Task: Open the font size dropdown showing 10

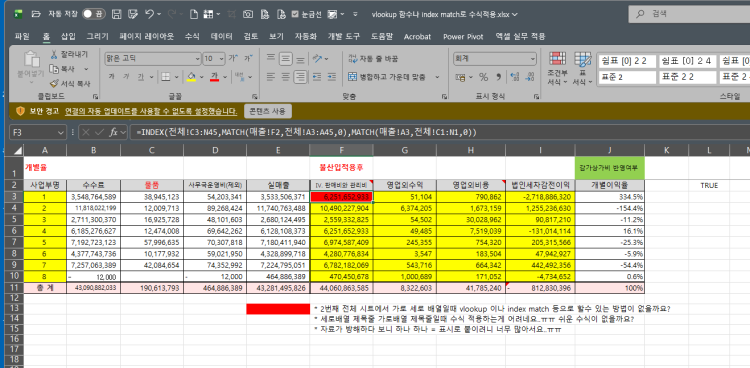Action: click(222, 59)
